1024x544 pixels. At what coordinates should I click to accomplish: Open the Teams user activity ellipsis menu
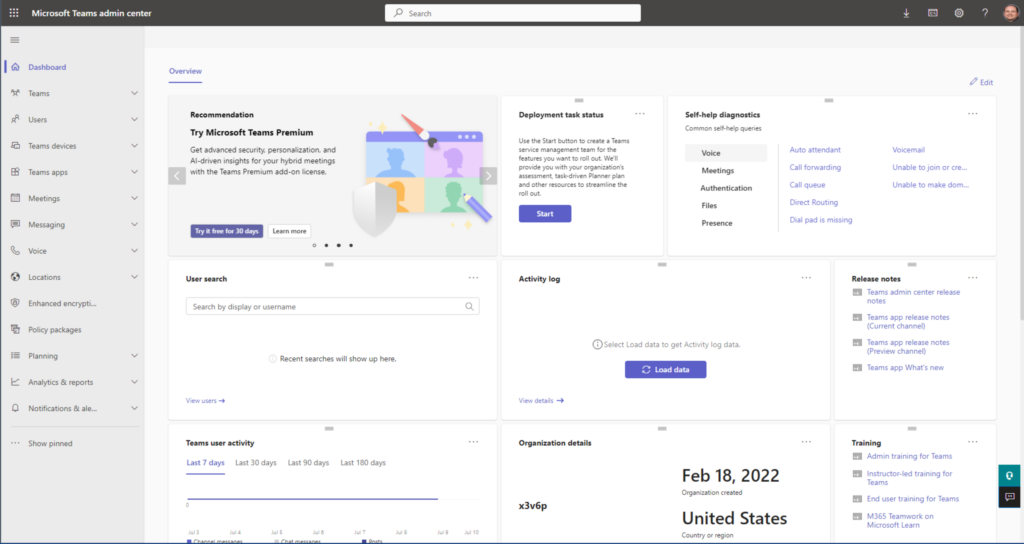[473, 441]
